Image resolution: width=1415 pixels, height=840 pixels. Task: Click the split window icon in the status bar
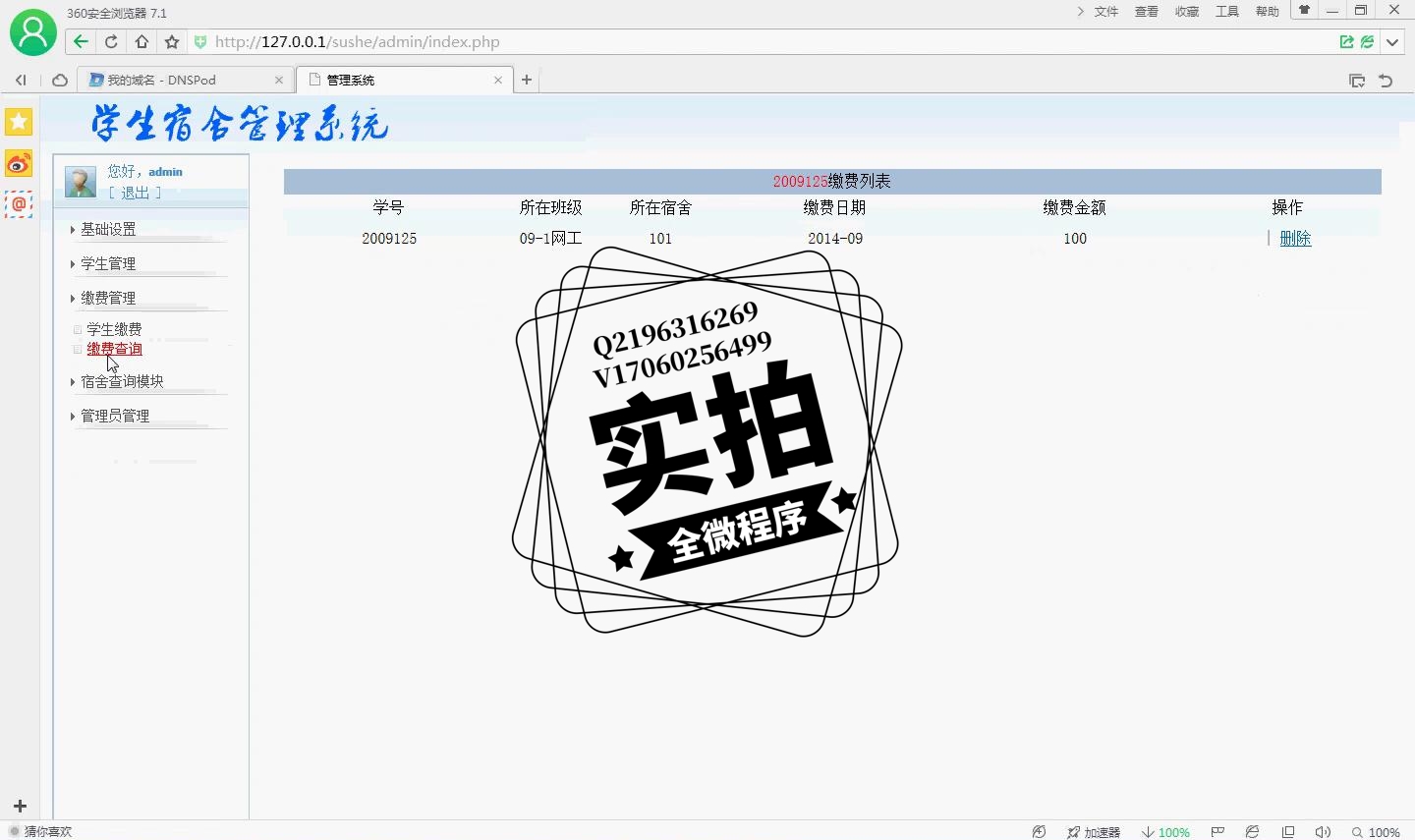point(1288,831)
